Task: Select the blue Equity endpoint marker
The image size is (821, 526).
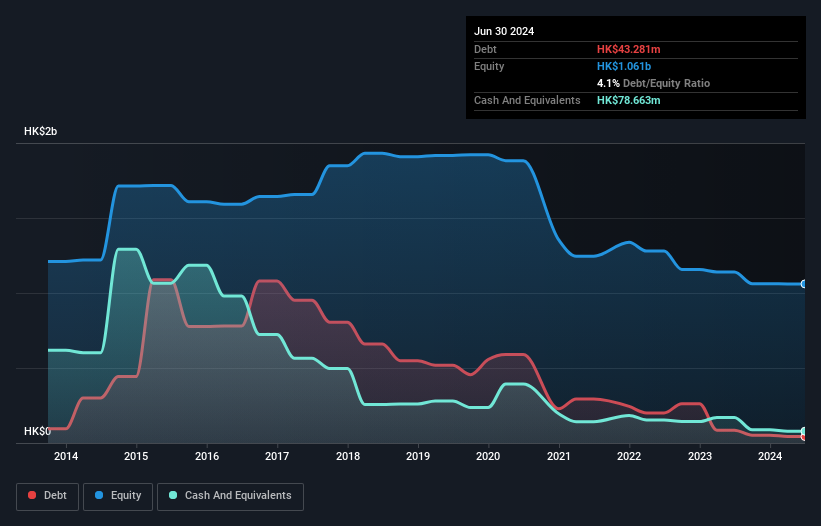Action: (x=804, y=284)
